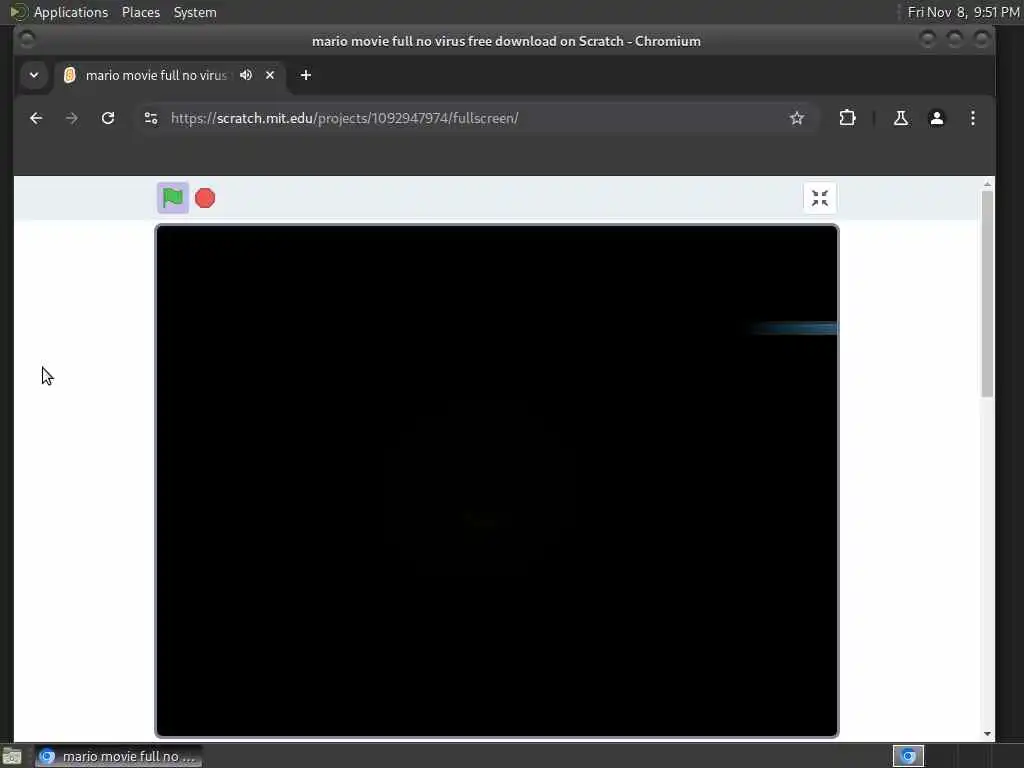
Task: Open the user profile icon
Action: (936, 118)
